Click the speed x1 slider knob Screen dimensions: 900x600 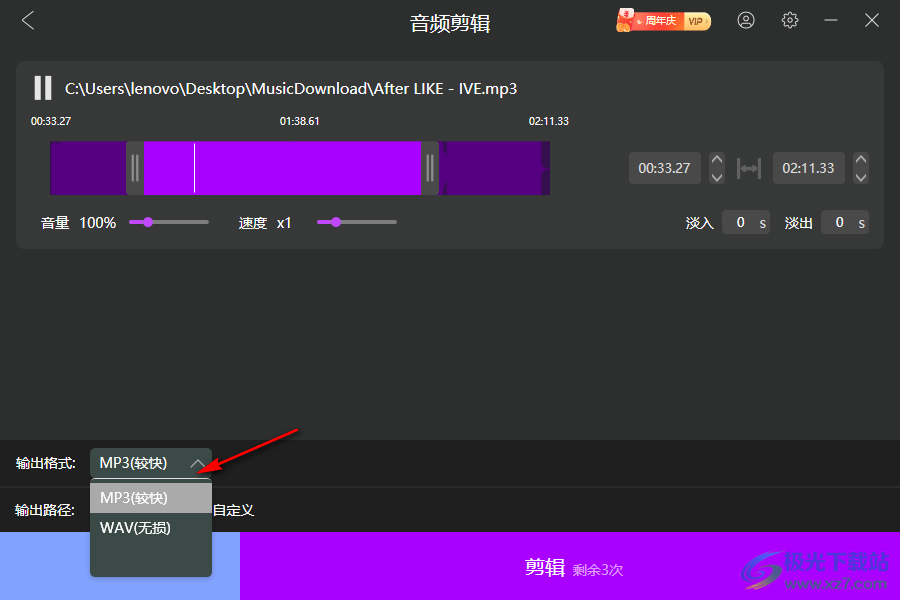[x=335, y=222]
